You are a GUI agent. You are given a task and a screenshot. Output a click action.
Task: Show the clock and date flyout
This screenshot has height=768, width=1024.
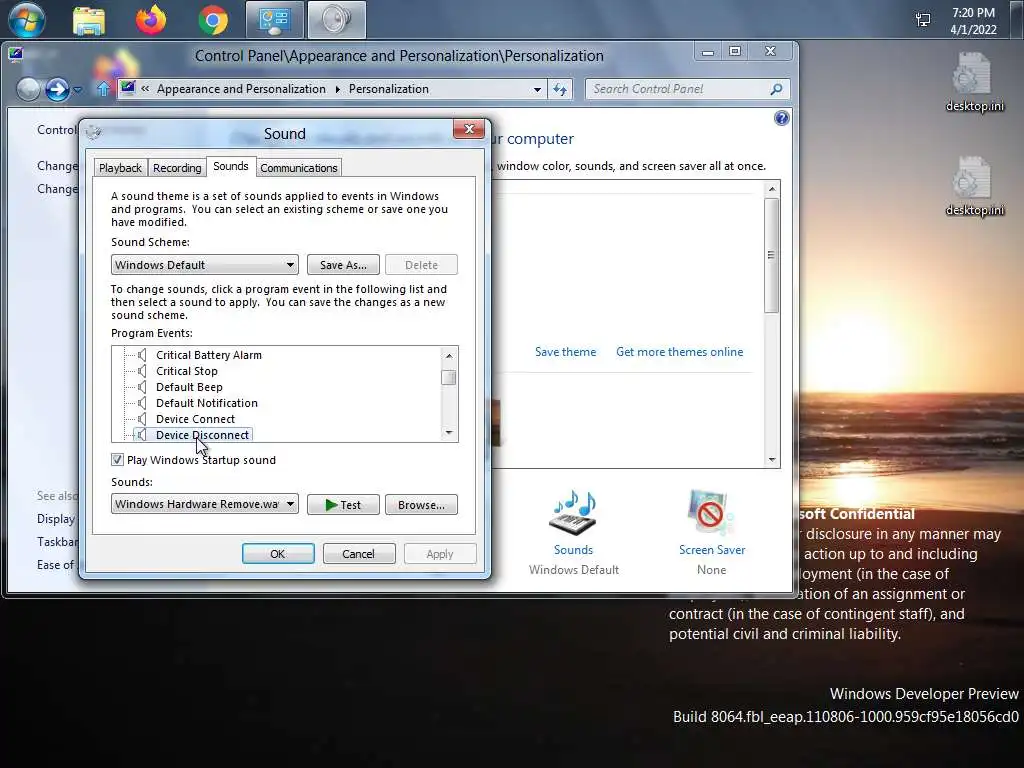pos(973,21)
